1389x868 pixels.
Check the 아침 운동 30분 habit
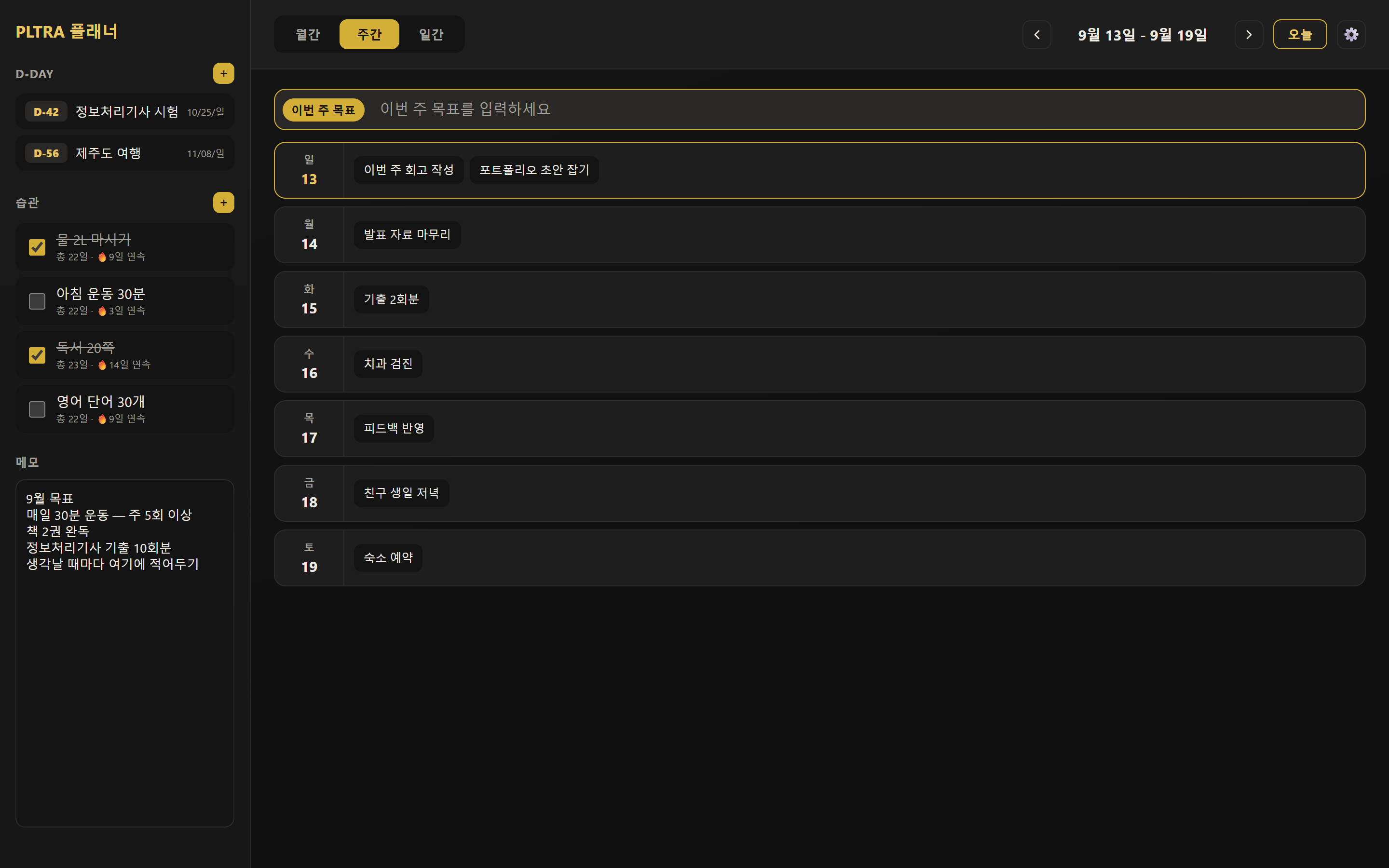point(37,301)
